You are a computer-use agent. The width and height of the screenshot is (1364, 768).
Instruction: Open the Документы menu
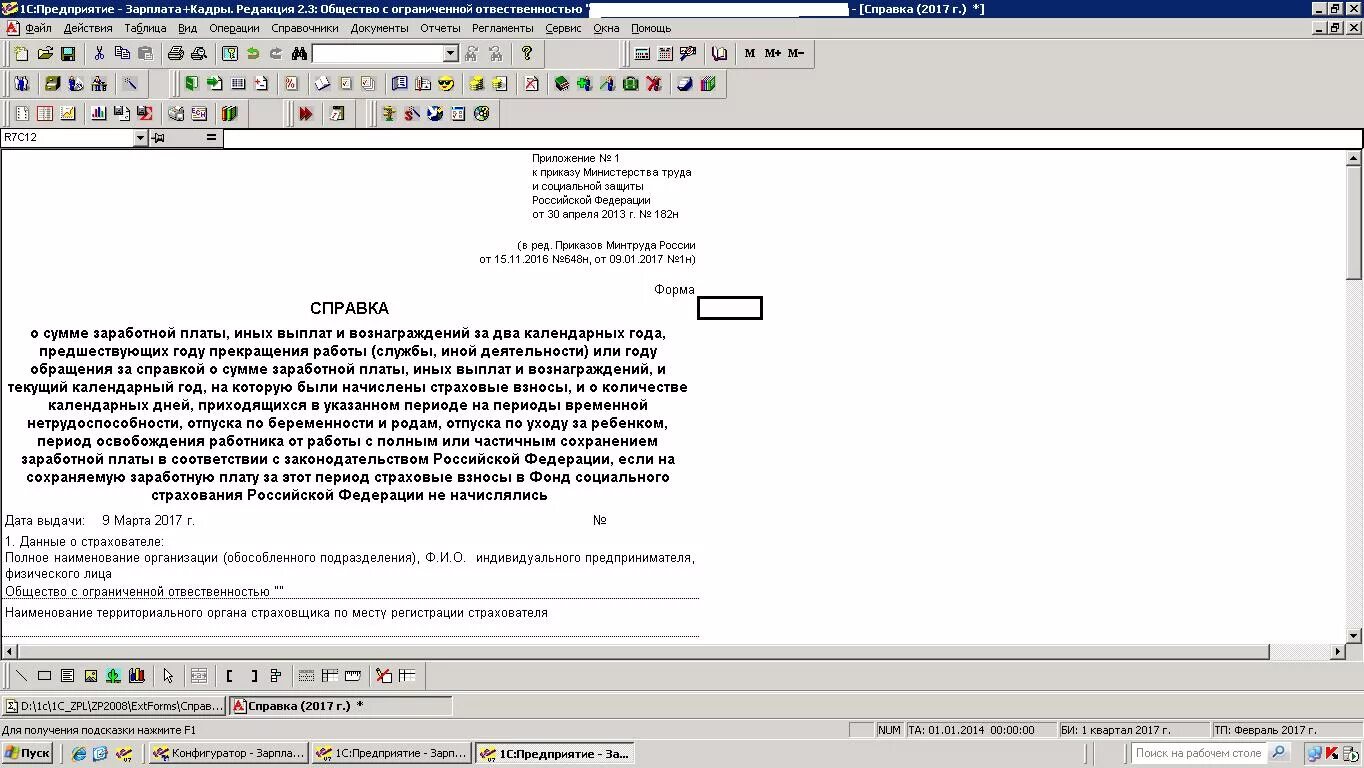tap(380, 28)
